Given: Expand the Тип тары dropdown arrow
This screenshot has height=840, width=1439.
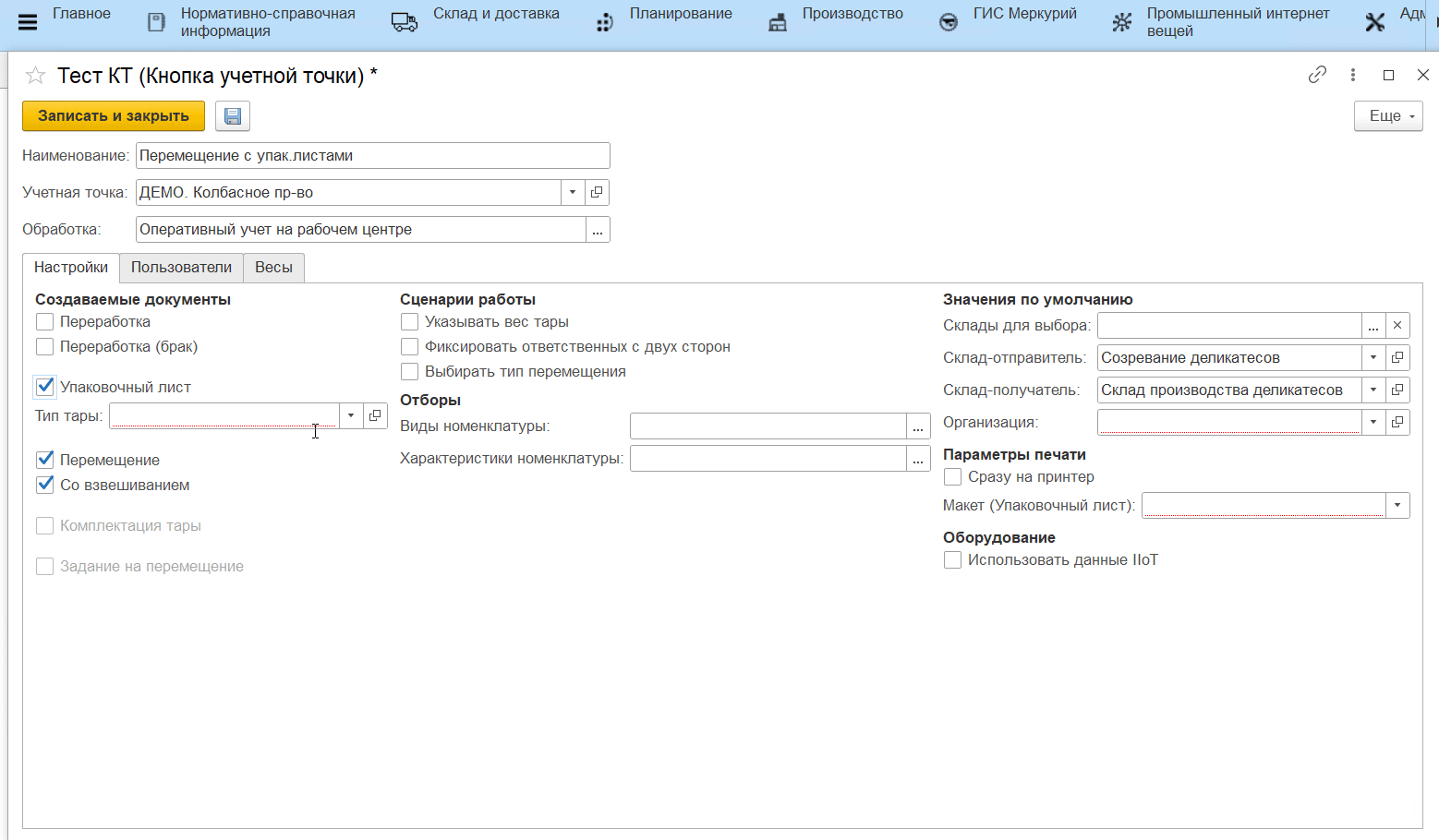Looking at the screenshot, I should pos(351,416).
